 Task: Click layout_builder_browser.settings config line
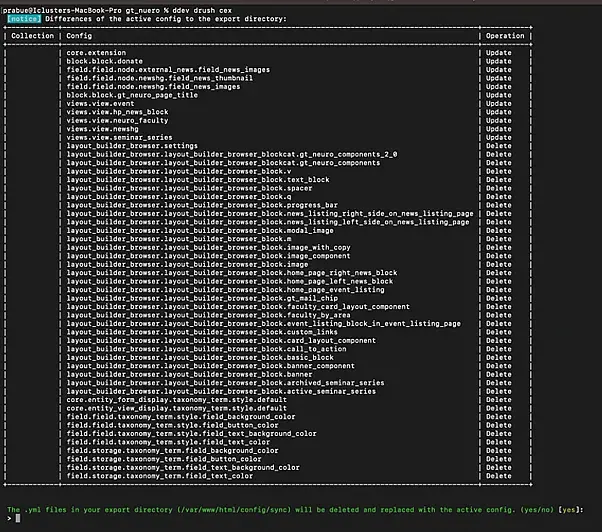pyautogui.click(x=132, y=146)
